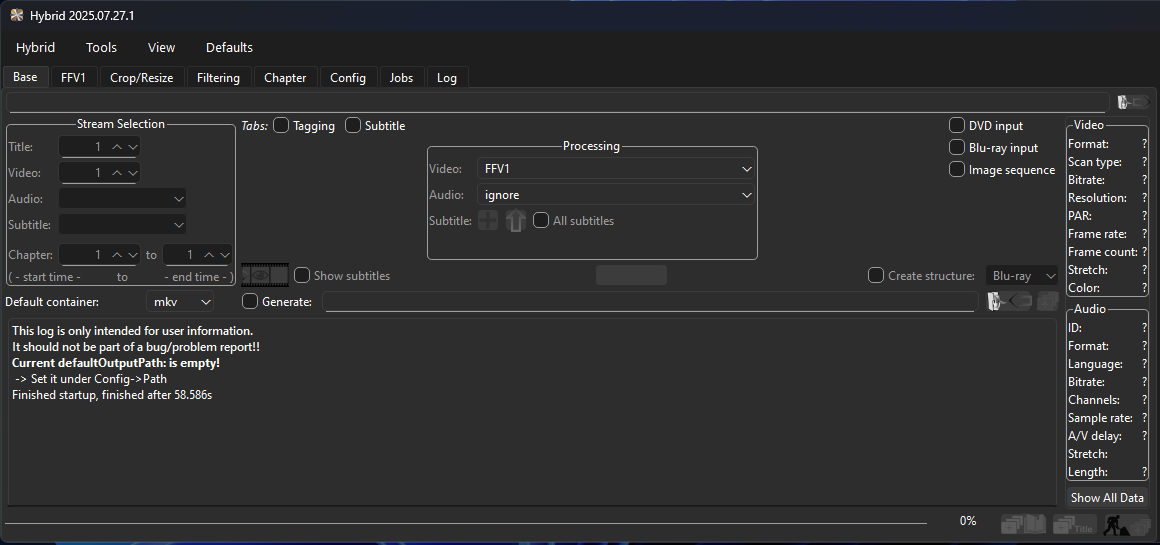The image size is (1160, 545).
Task: Click the Generate output path input field
Action: coord(650,302)
